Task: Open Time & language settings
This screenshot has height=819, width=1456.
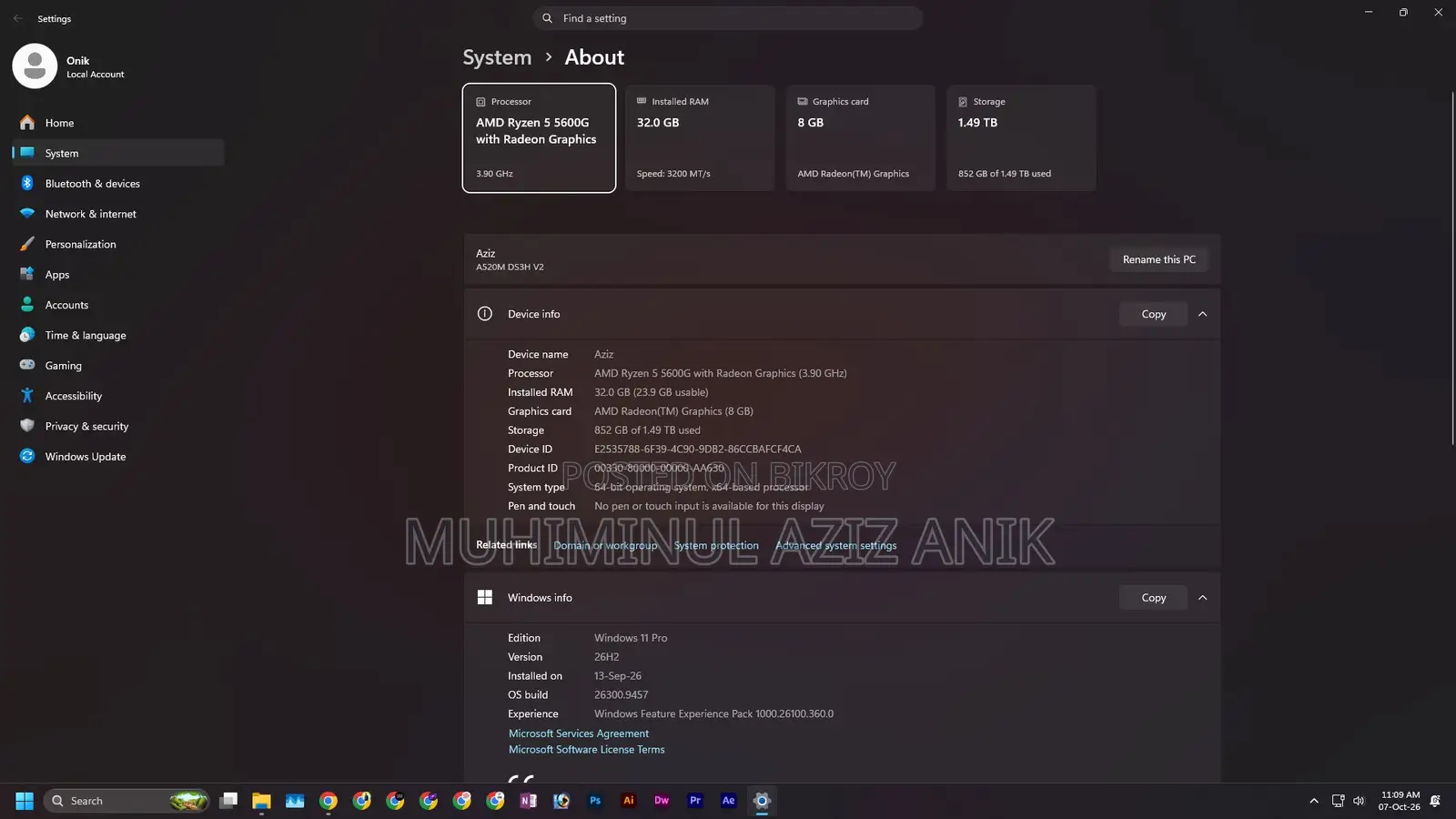Action: point(118,335)
